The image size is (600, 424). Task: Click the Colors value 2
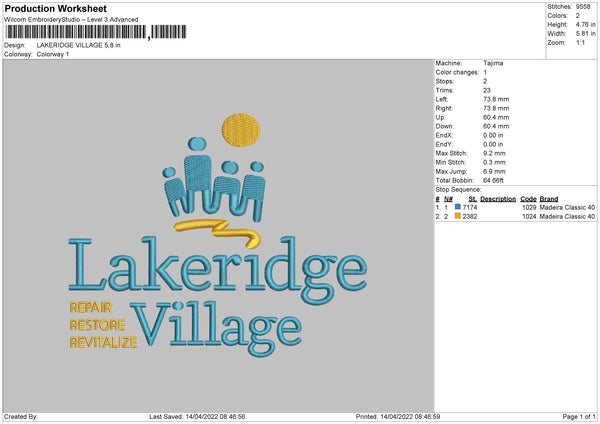point(578,16)
